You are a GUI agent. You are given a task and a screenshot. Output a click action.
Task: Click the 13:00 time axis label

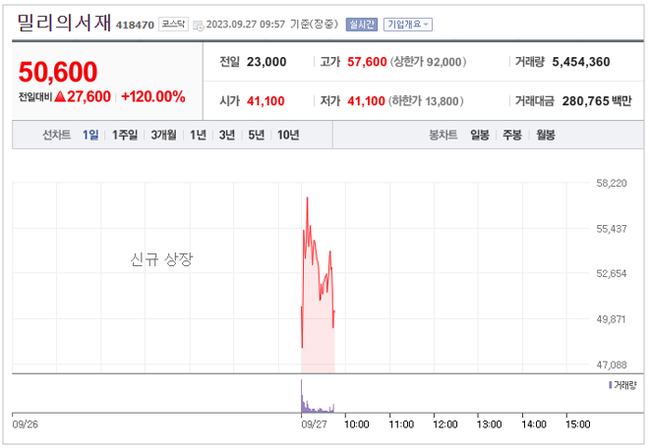click(489, 424)
